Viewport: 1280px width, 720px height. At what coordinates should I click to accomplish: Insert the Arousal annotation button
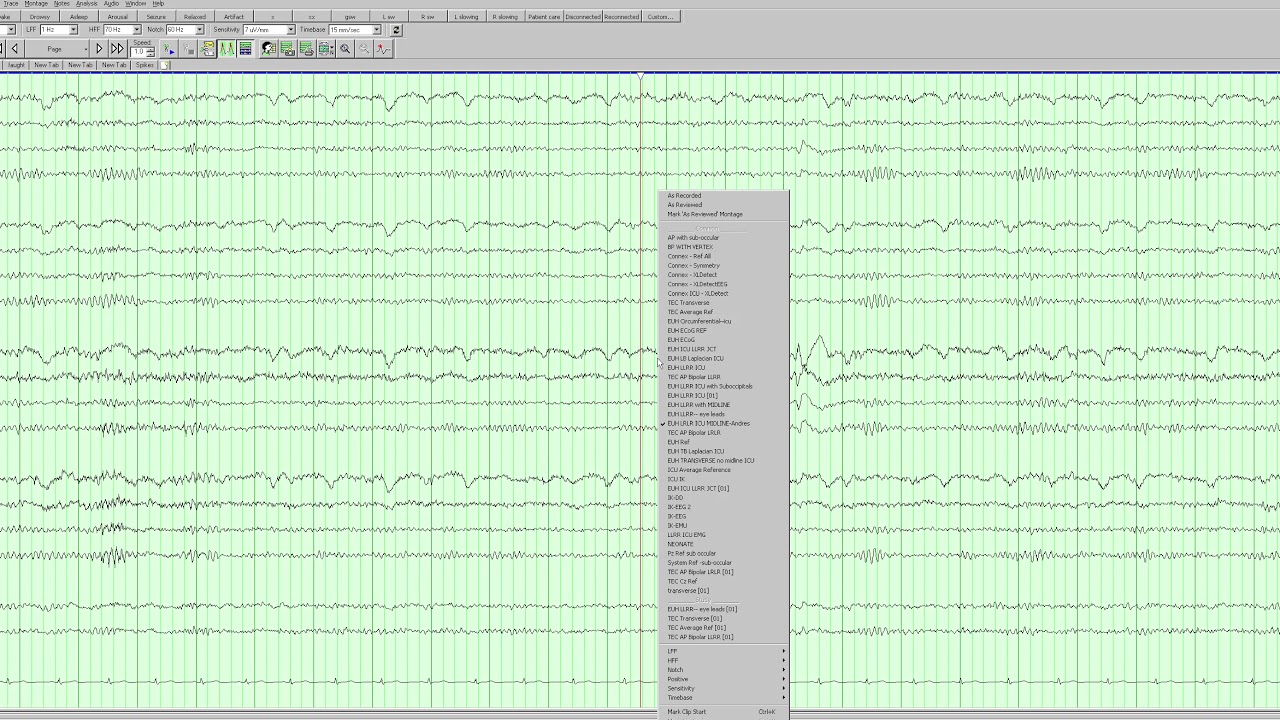[x=118, y=17]
